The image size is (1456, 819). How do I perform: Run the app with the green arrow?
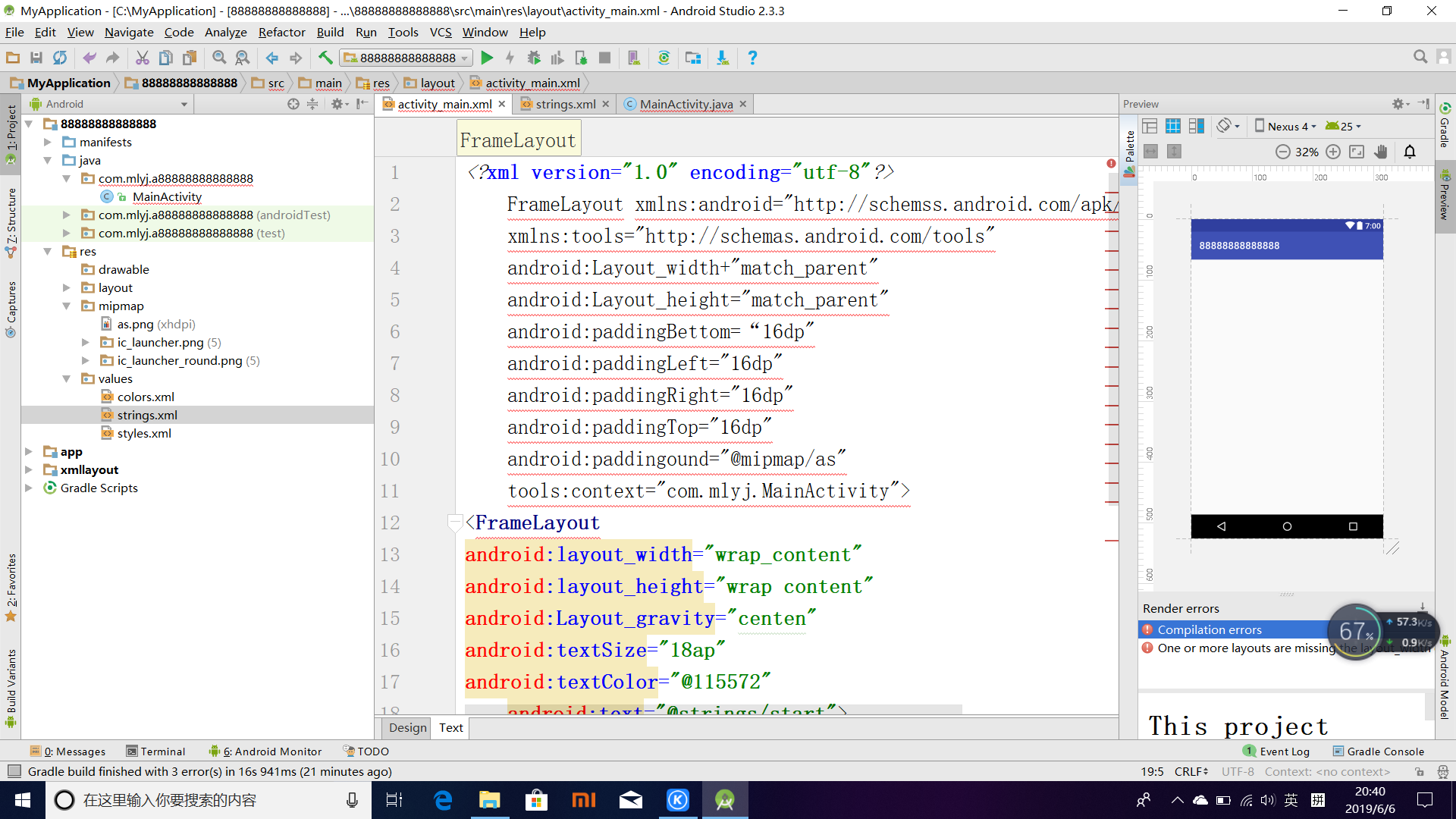point(487,58)
